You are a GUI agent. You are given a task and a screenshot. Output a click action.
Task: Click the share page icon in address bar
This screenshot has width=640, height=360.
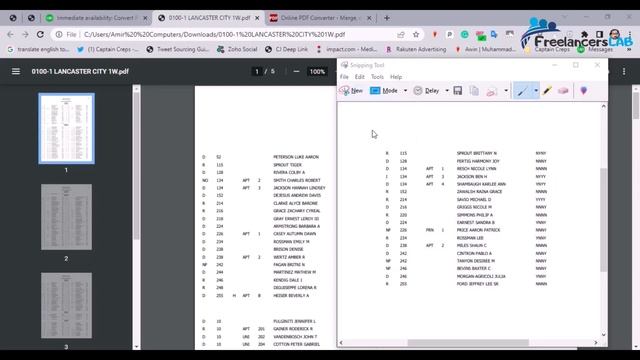[x=401, y=35]
